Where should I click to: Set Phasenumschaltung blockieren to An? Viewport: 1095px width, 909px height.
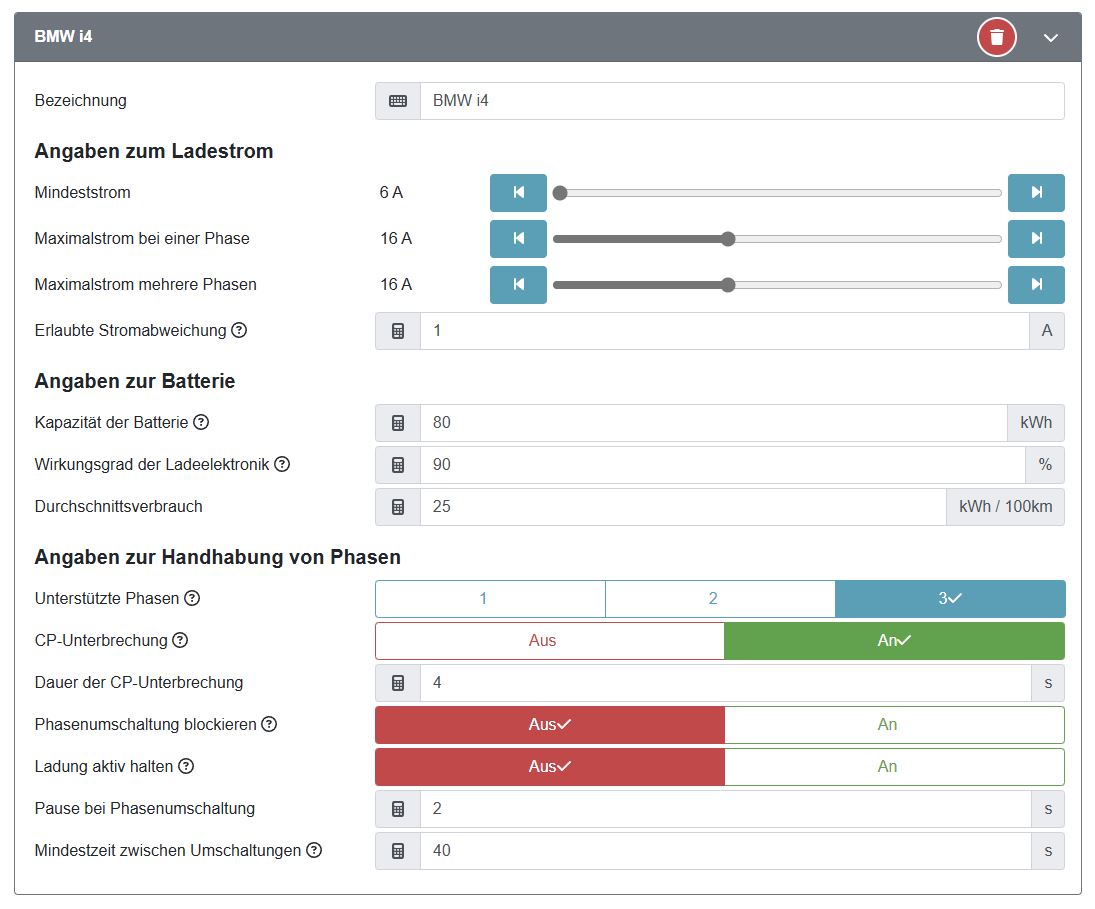tap(895, 725)
